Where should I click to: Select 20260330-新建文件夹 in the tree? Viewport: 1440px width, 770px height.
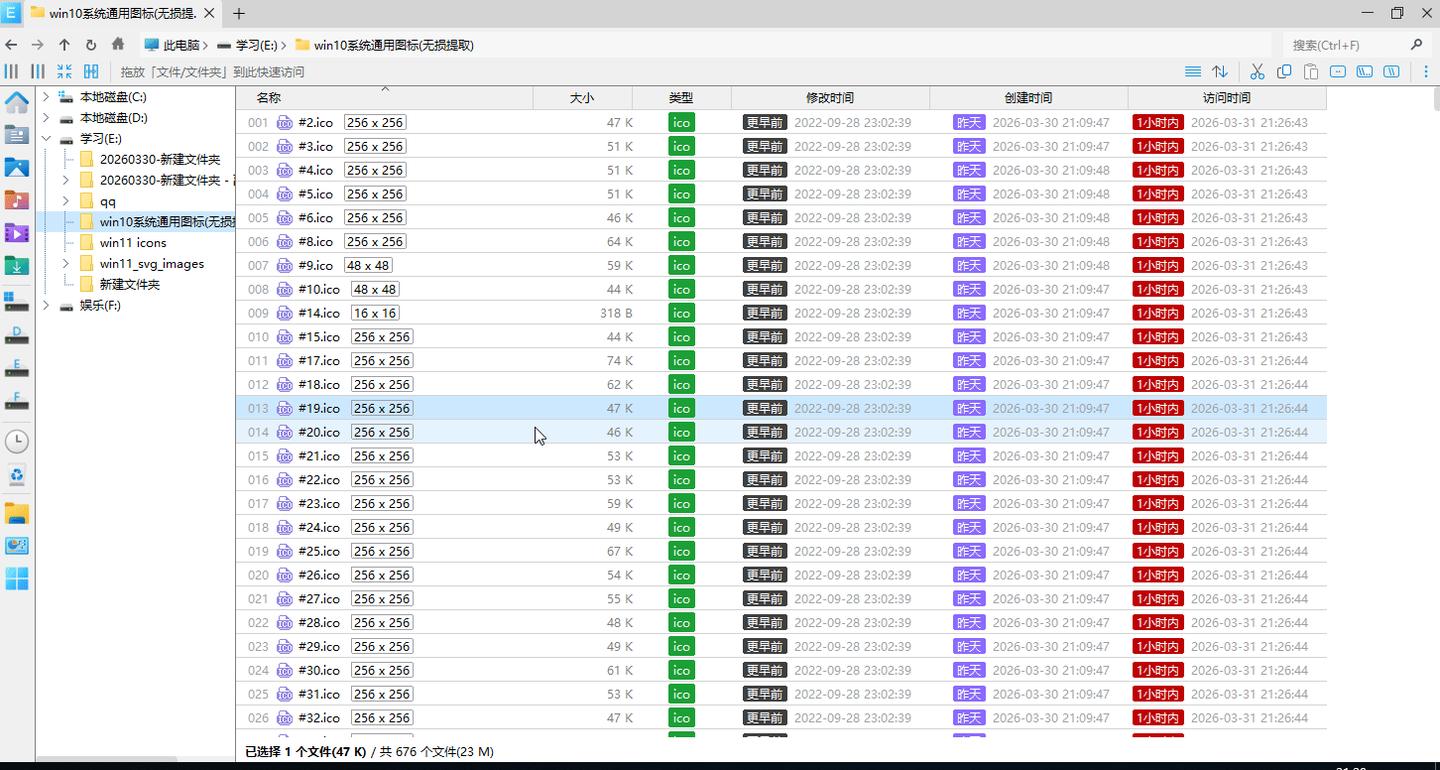click(x=160, y=159)
